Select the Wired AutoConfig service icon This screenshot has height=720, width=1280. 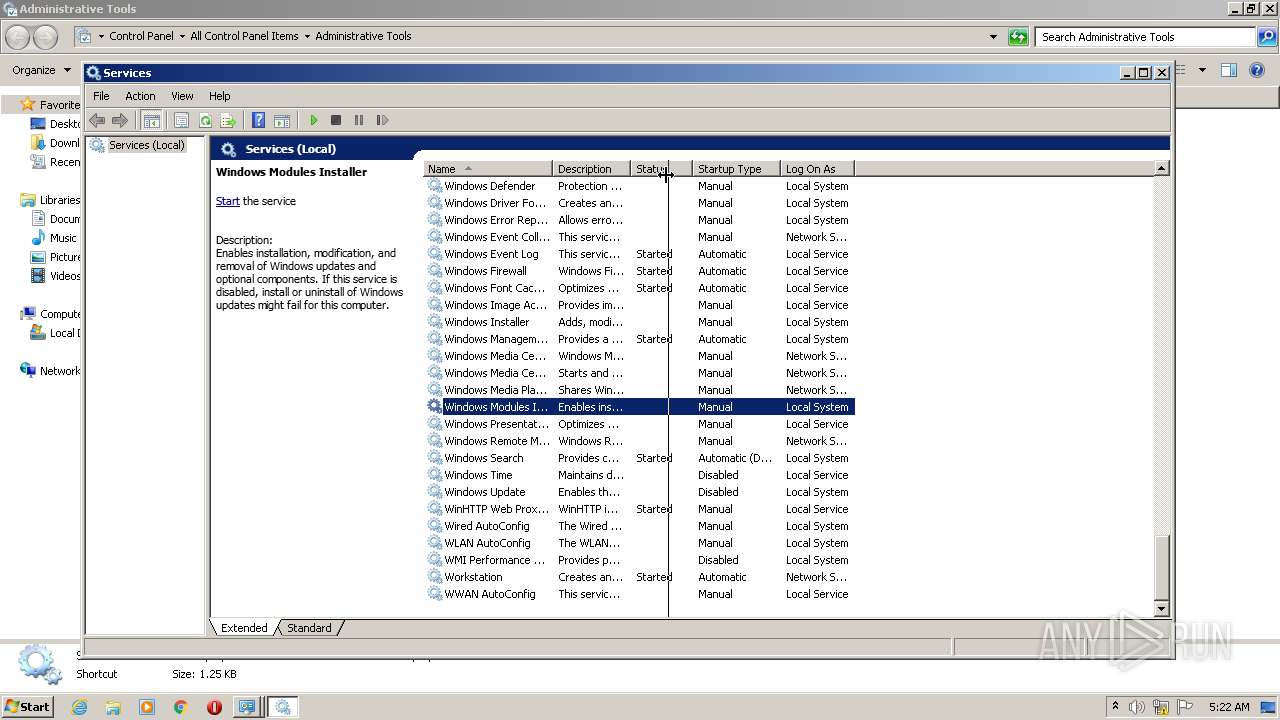point(434,526)
